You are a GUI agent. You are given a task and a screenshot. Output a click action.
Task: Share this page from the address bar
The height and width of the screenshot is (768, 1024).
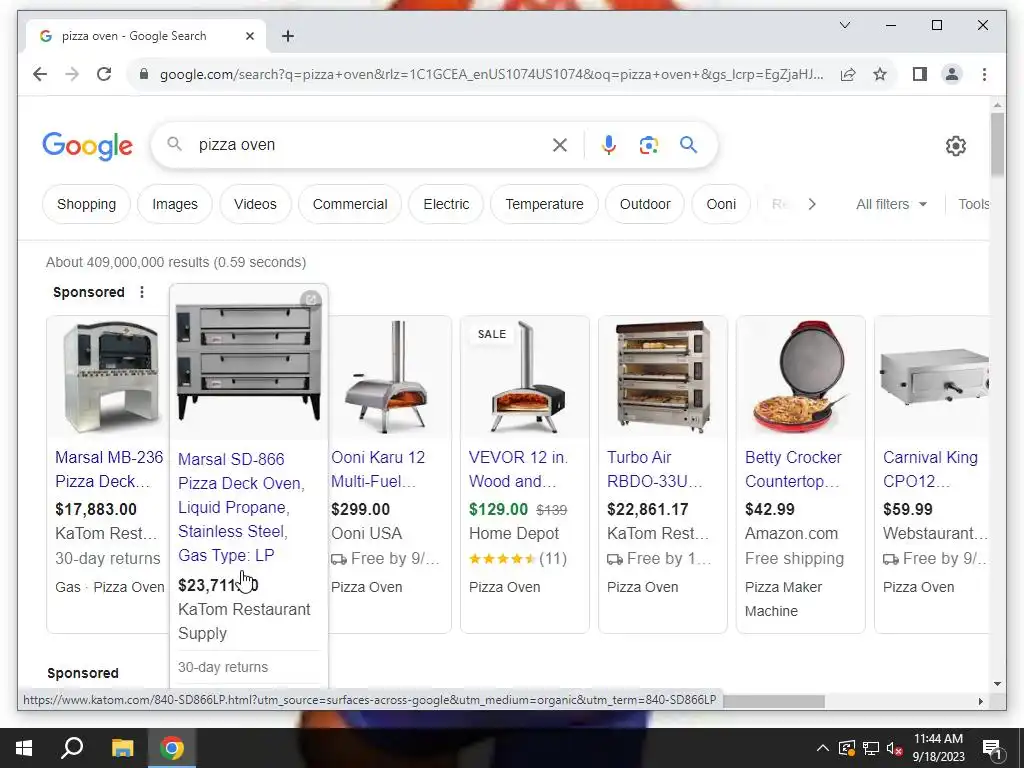848,74
